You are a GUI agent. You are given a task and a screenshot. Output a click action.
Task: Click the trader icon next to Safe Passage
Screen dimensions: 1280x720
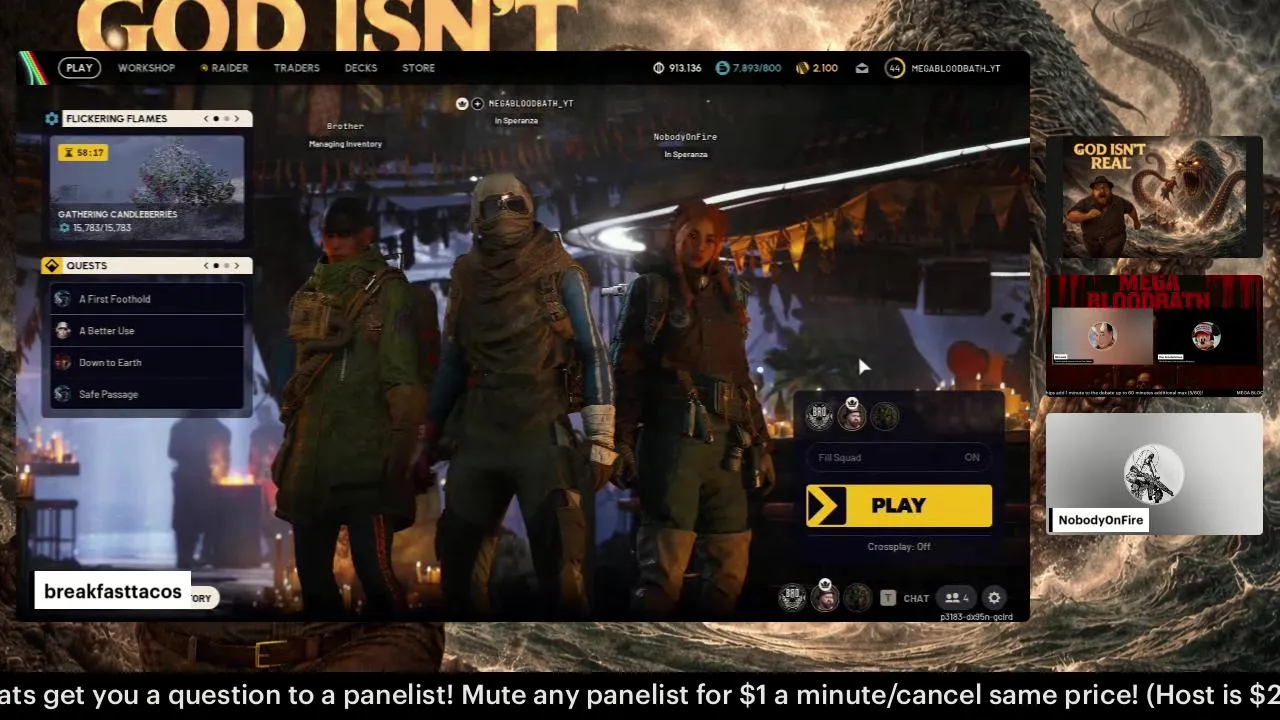point(63,394)
